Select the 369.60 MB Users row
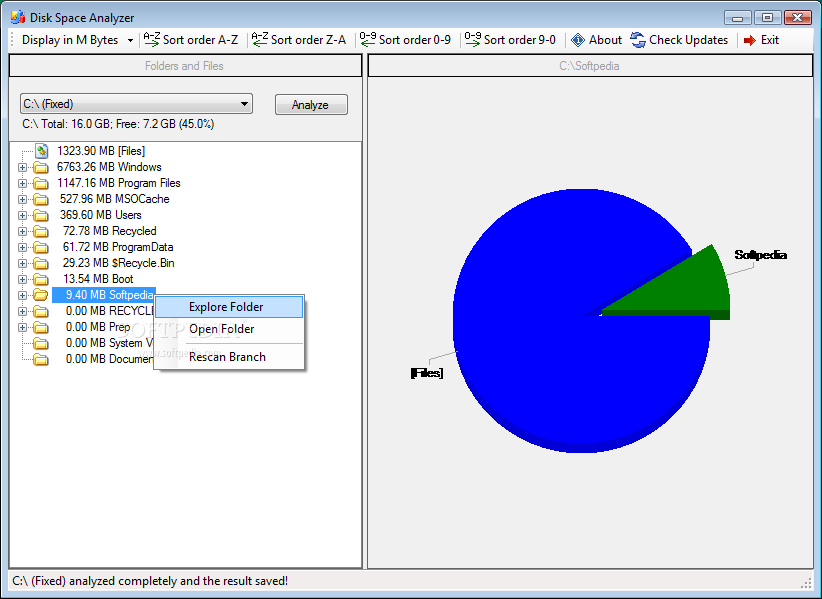Screen dimensions: 822x599 pos(100,215)
